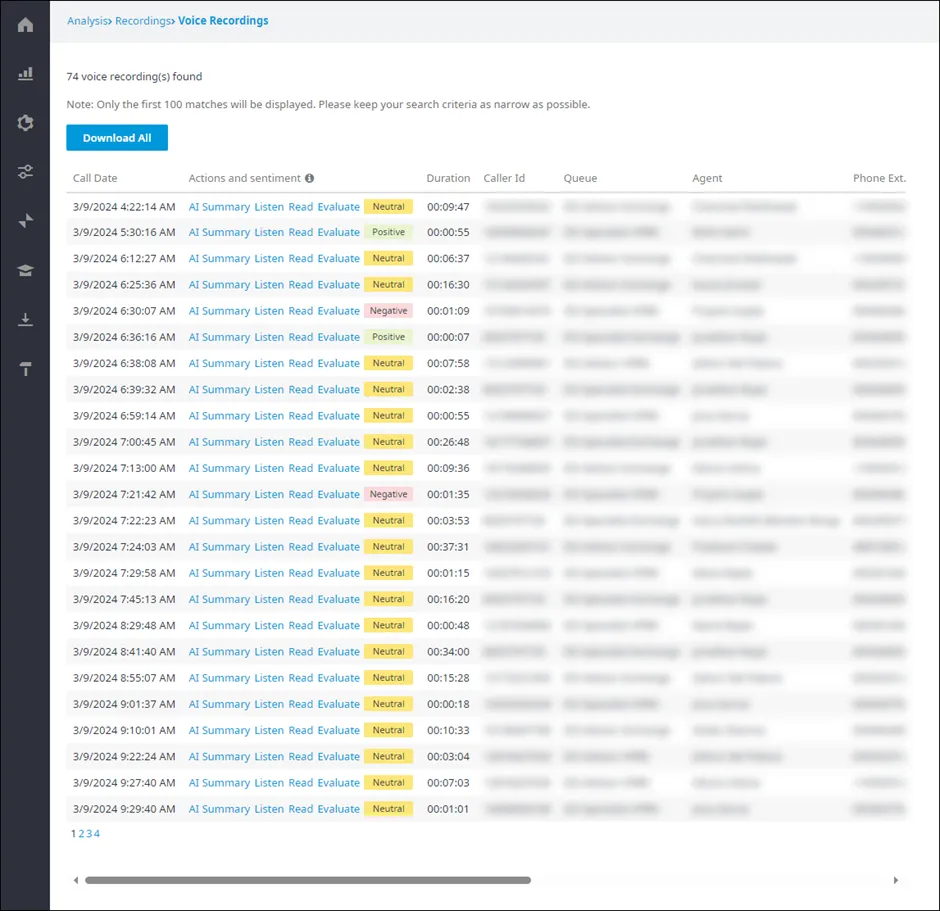The image size is (940, 911).
Task: Listen to the 7:21:42 AM recording
Action: coord(269,494)
